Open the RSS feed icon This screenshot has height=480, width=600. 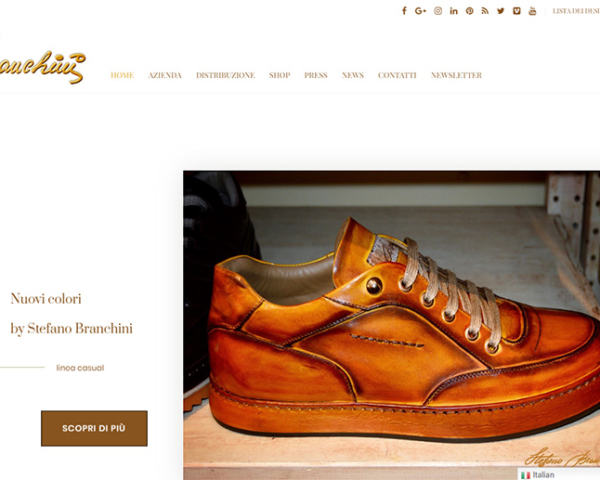pos(485,11)
